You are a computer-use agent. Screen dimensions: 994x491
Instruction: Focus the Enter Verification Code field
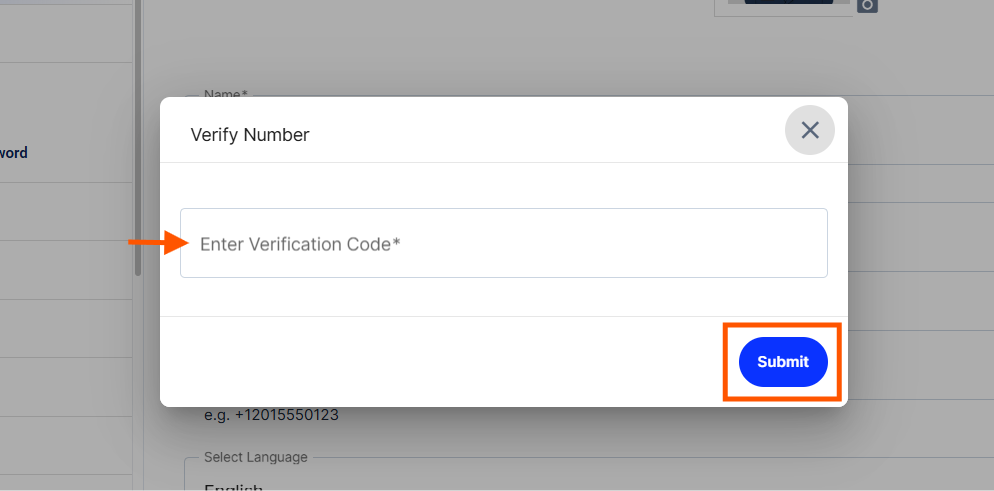point(504,243)
